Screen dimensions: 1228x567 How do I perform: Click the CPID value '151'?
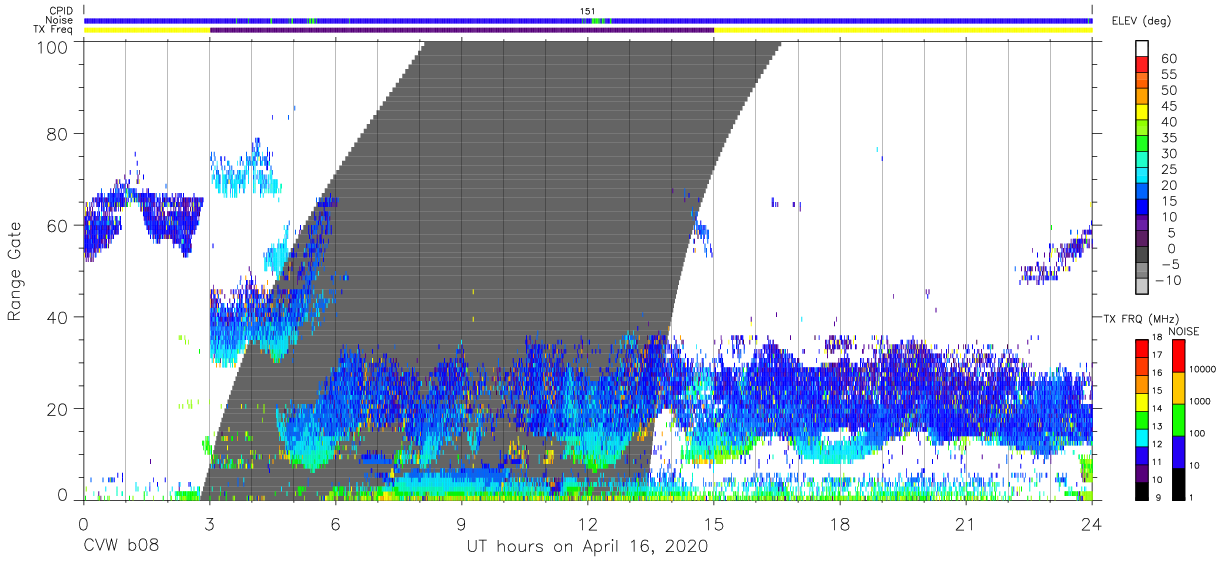588,11
